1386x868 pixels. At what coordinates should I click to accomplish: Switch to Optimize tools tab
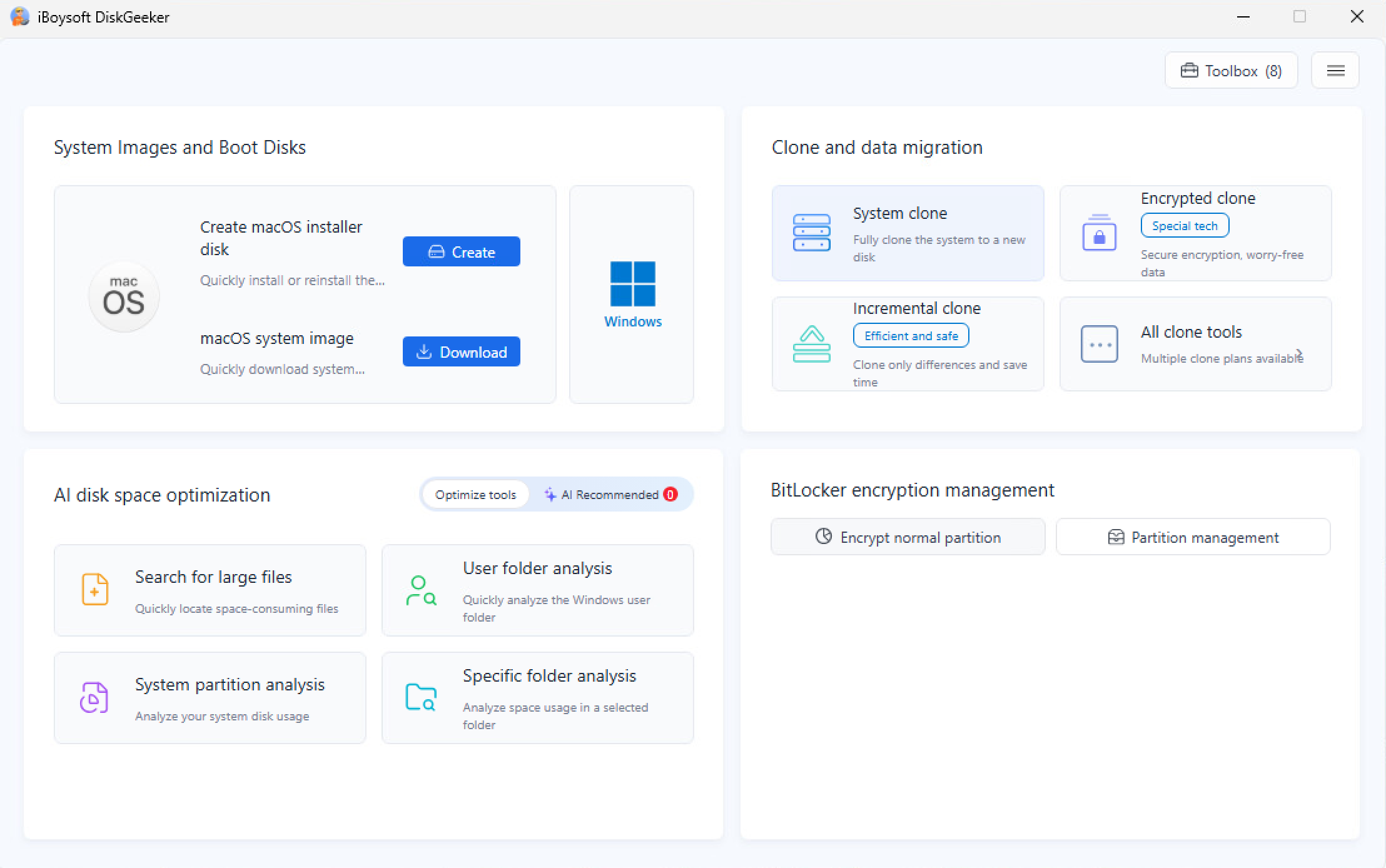click(x=475, y=495)
